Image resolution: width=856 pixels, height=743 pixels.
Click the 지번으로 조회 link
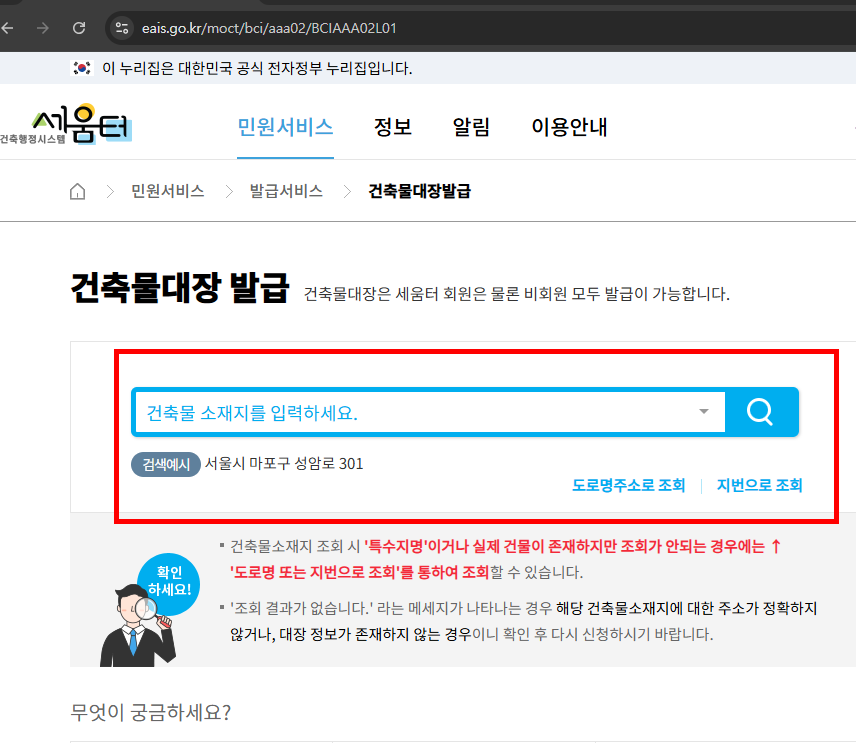coord(760,485)
